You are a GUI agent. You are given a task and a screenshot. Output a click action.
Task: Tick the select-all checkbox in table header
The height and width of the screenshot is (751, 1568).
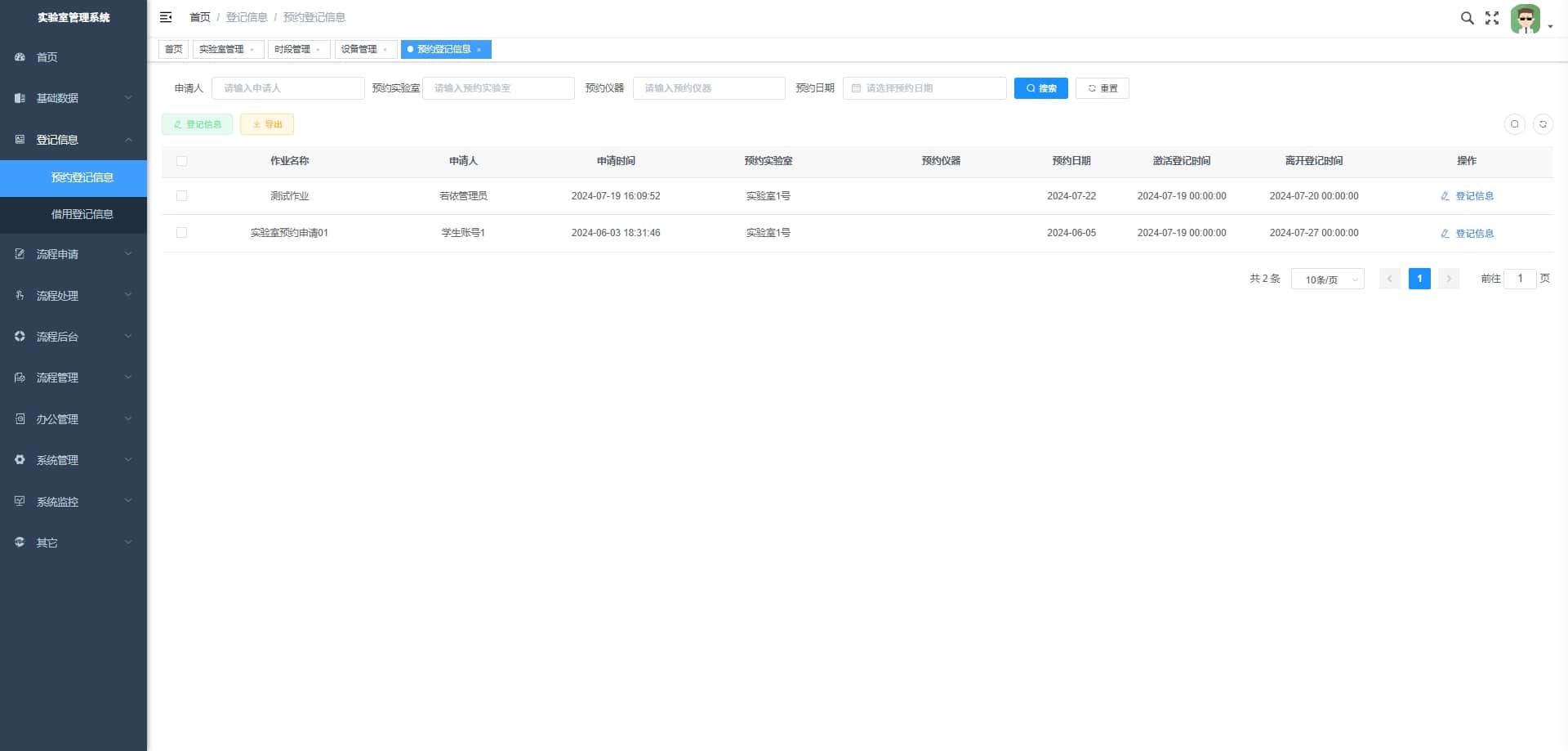coord(181,161)
